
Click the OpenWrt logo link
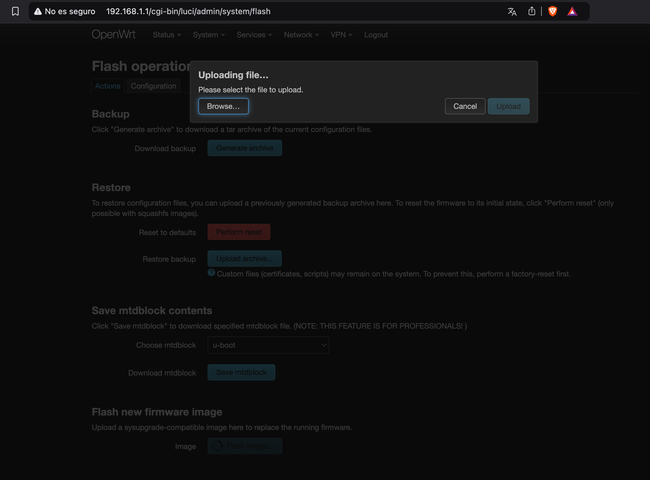coord(114,34)
